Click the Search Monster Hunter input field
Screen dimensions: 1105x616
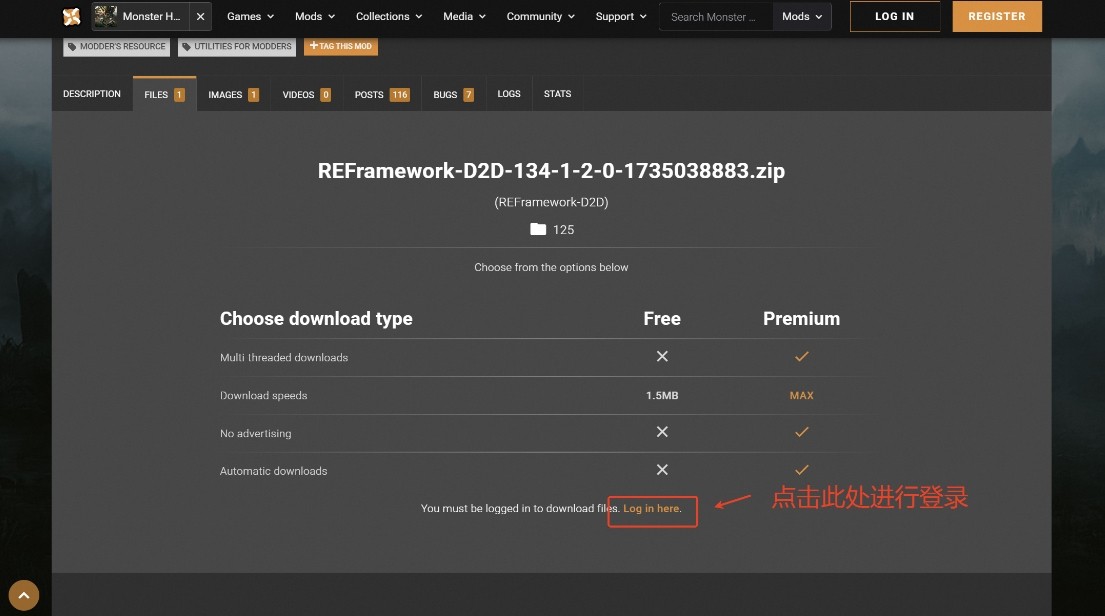click(x=715, y=17)
